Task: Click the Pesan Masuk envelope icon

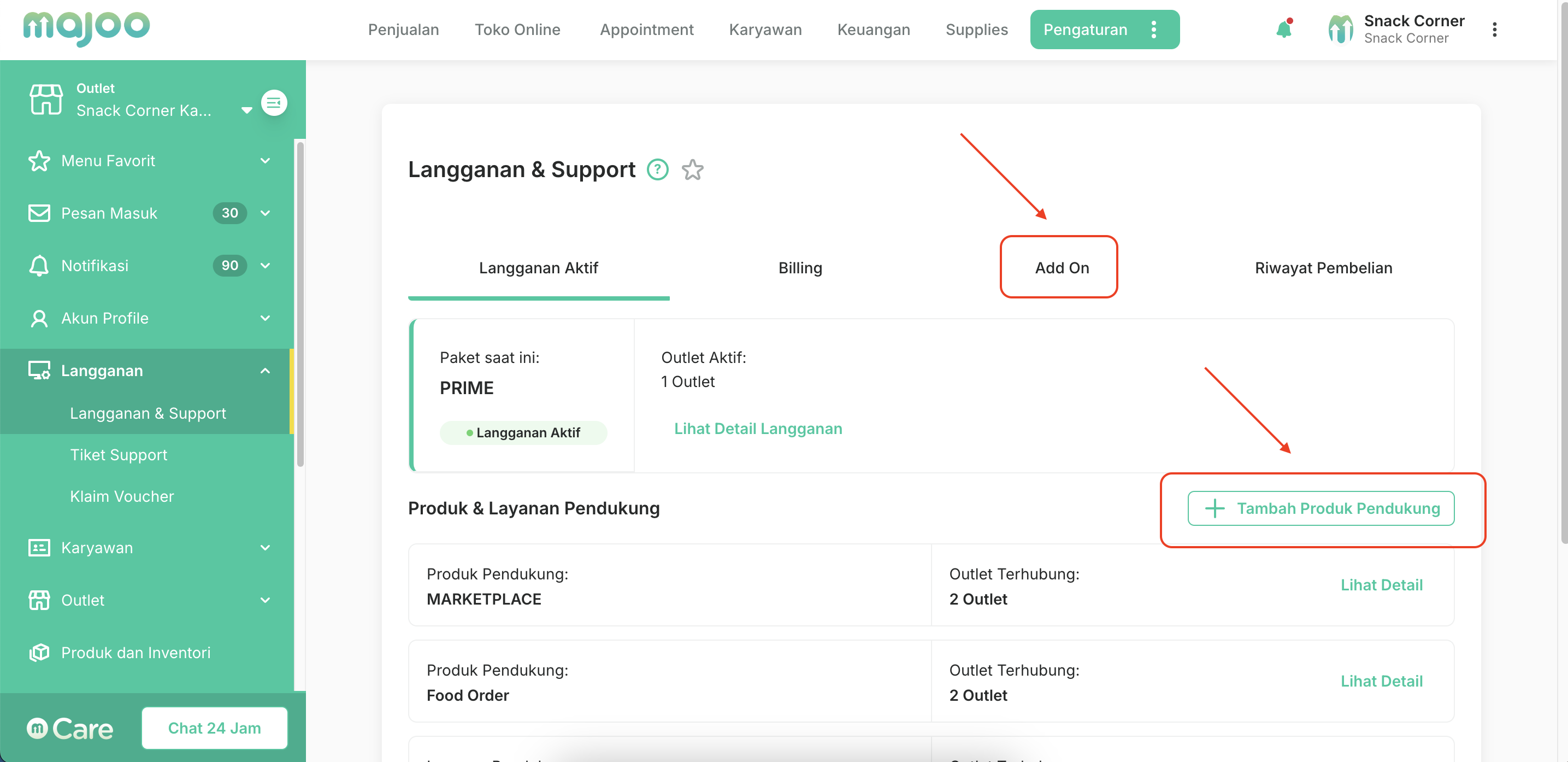Action: 39,213
